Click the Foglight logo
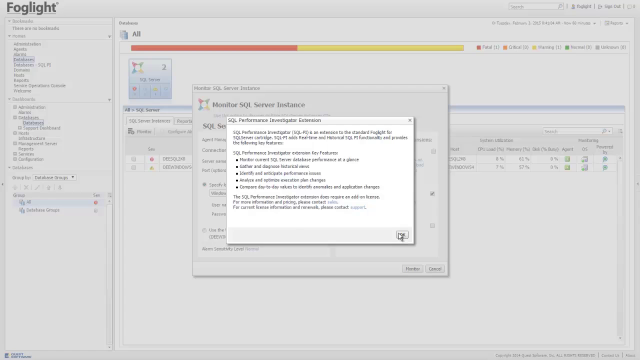Image resolution: width=640 pixels, height=360 pixels. click(x=32, y=7)
